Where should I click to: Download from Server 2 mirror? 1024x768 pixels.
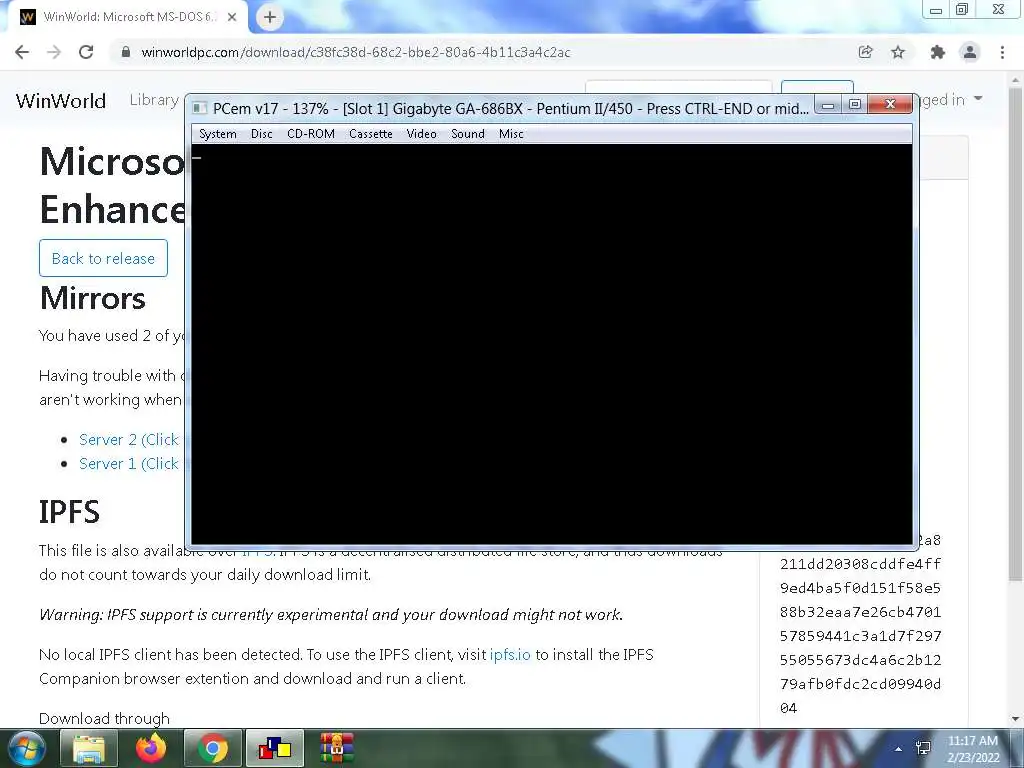[129, 440]
